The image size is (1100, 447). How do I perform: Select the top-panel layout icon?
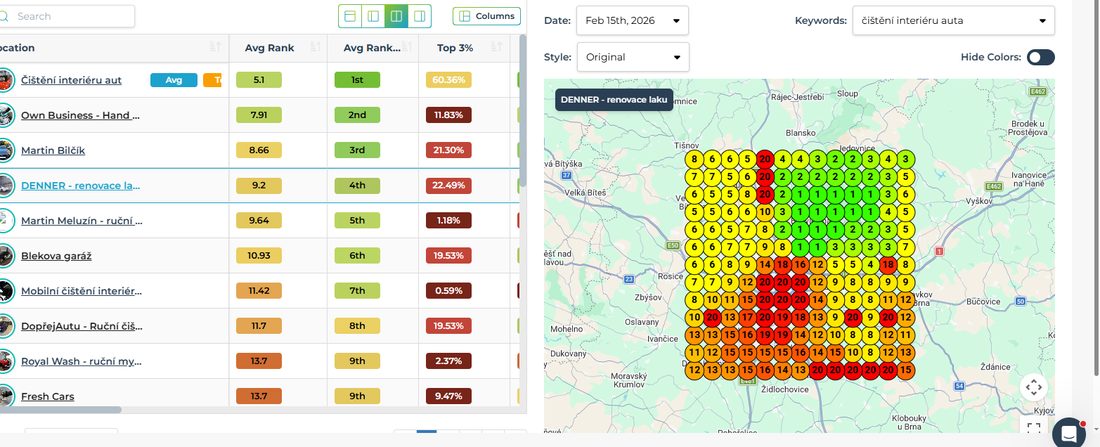(x=349, y=16)
